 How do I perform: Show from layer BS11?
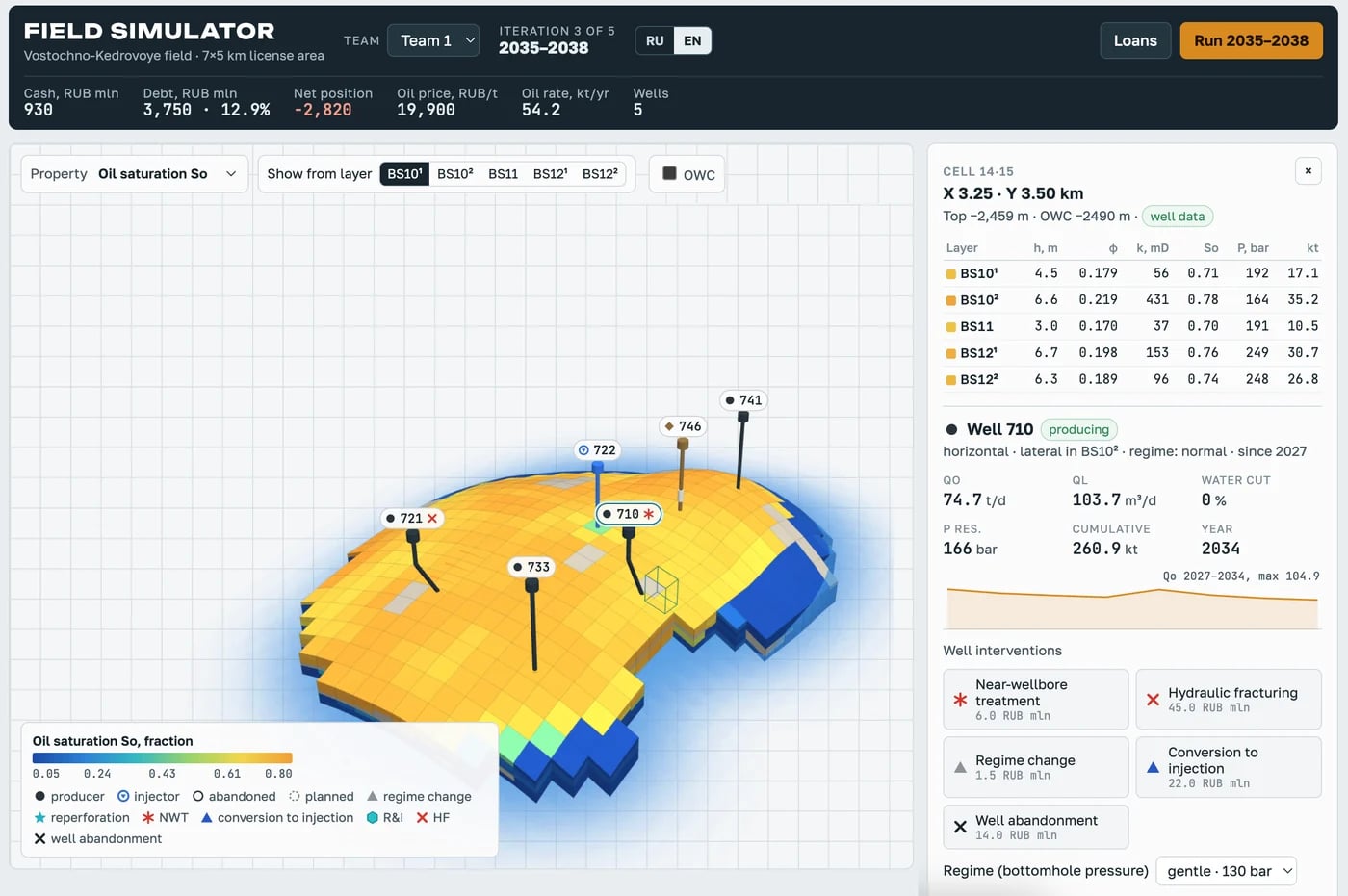pyautogui.click(x=504, y=174)
